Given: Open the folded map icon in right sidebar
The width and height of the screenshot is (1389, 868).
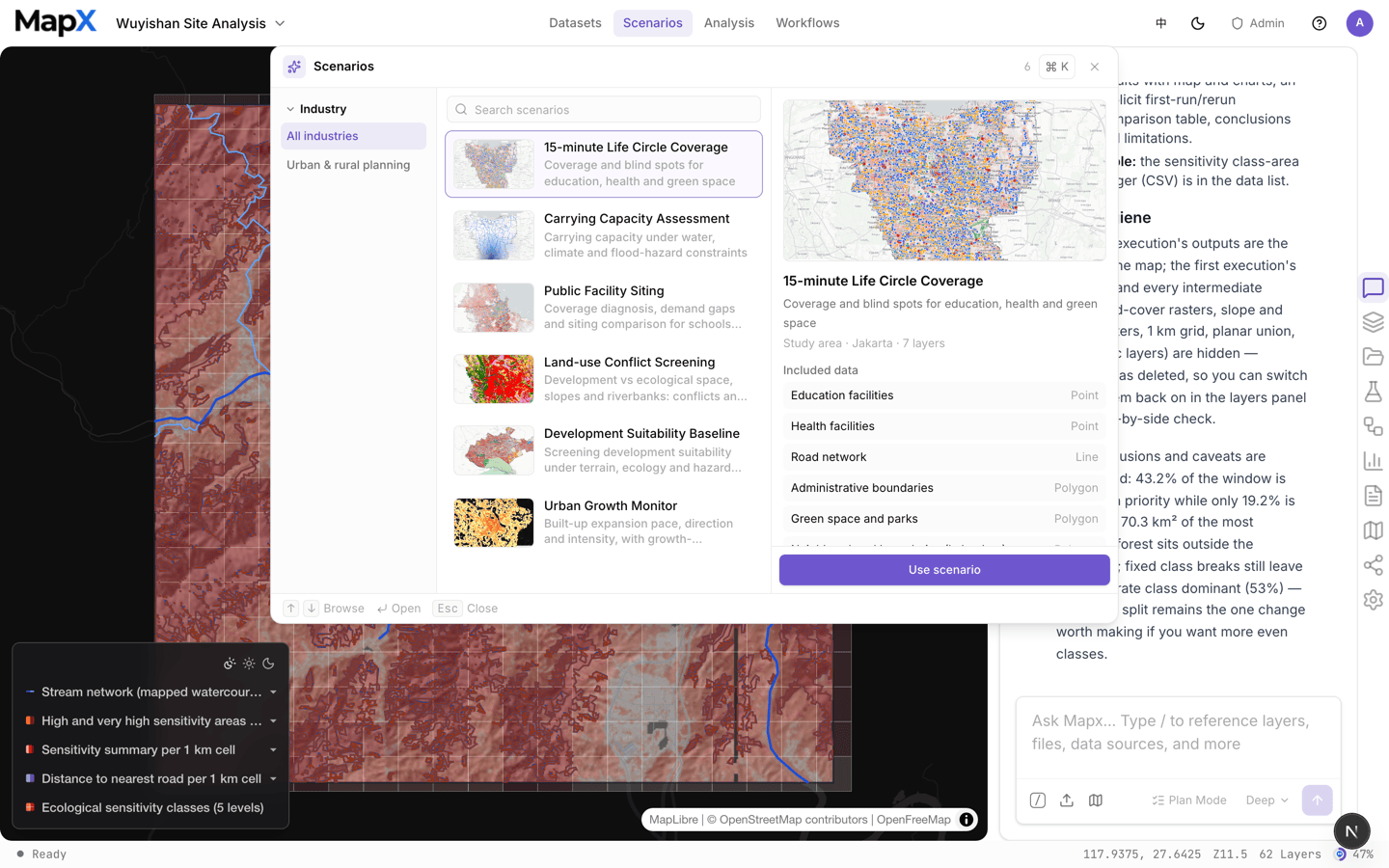Looking at the screenshot, I should click(x=1373, y=530).
